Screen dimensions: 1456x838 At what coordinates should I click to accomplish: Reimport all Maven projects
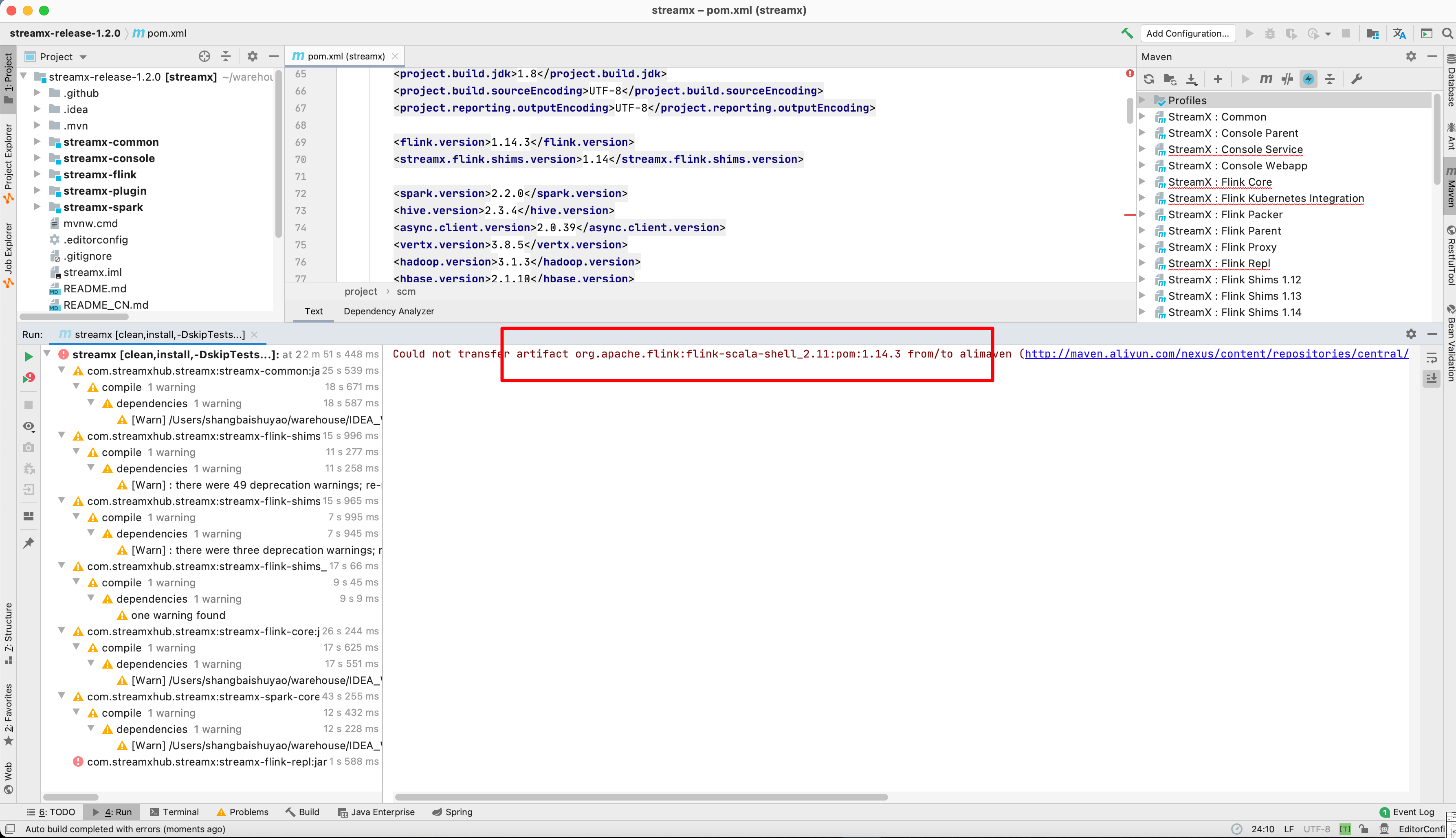click(1148, 79)
